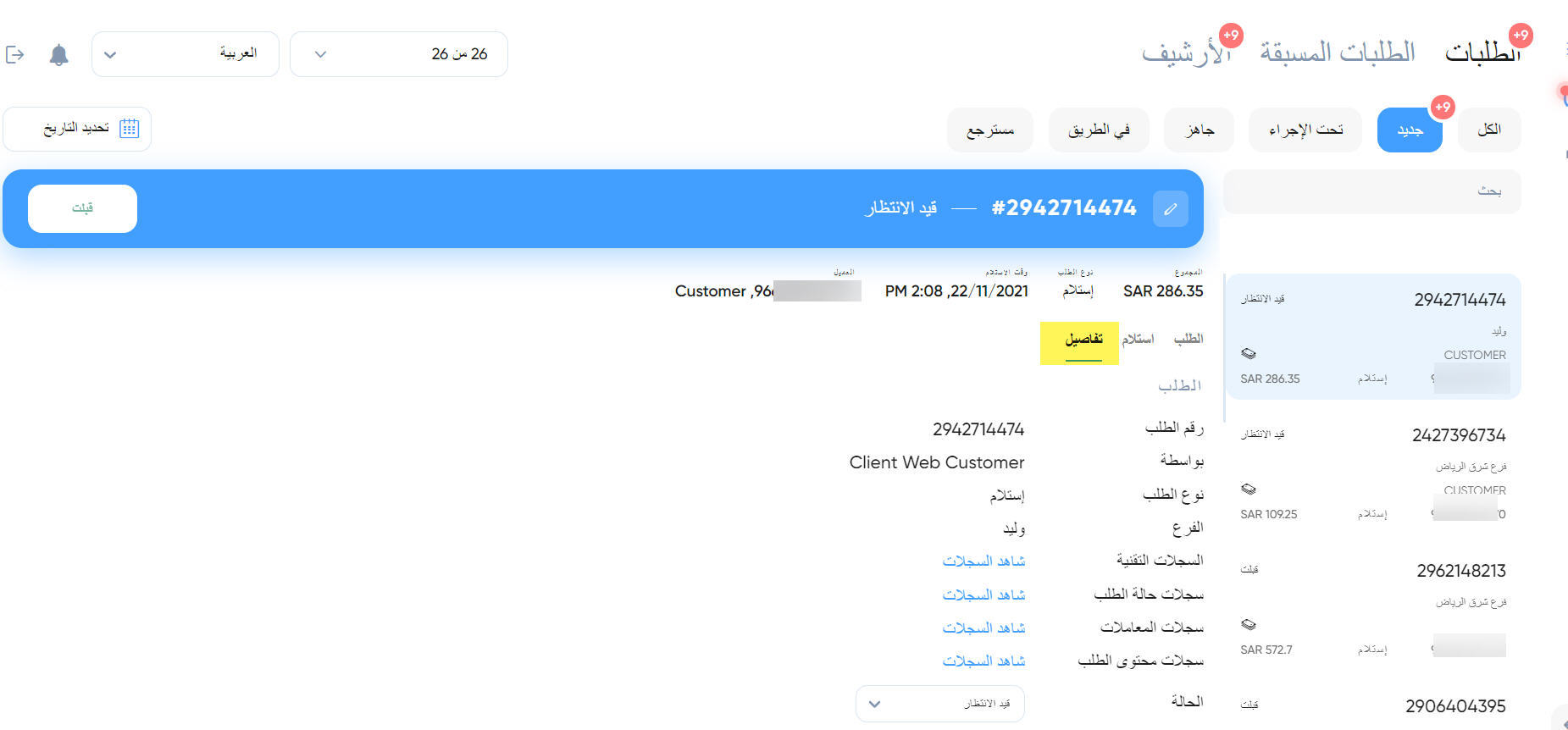This screenshot has height=730, width=1568.
Task: Click the SAR 109.25 amount
Action: click(x=1269, y=514)
